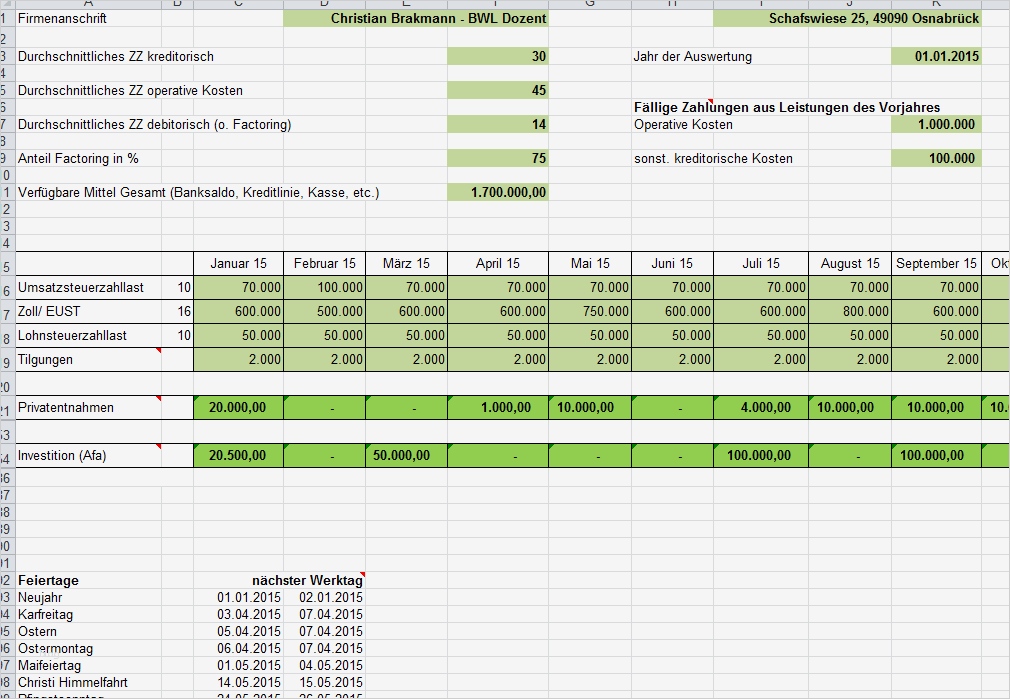
Task: Select März Investition cell 50.000,00
Action: point(406,455)
